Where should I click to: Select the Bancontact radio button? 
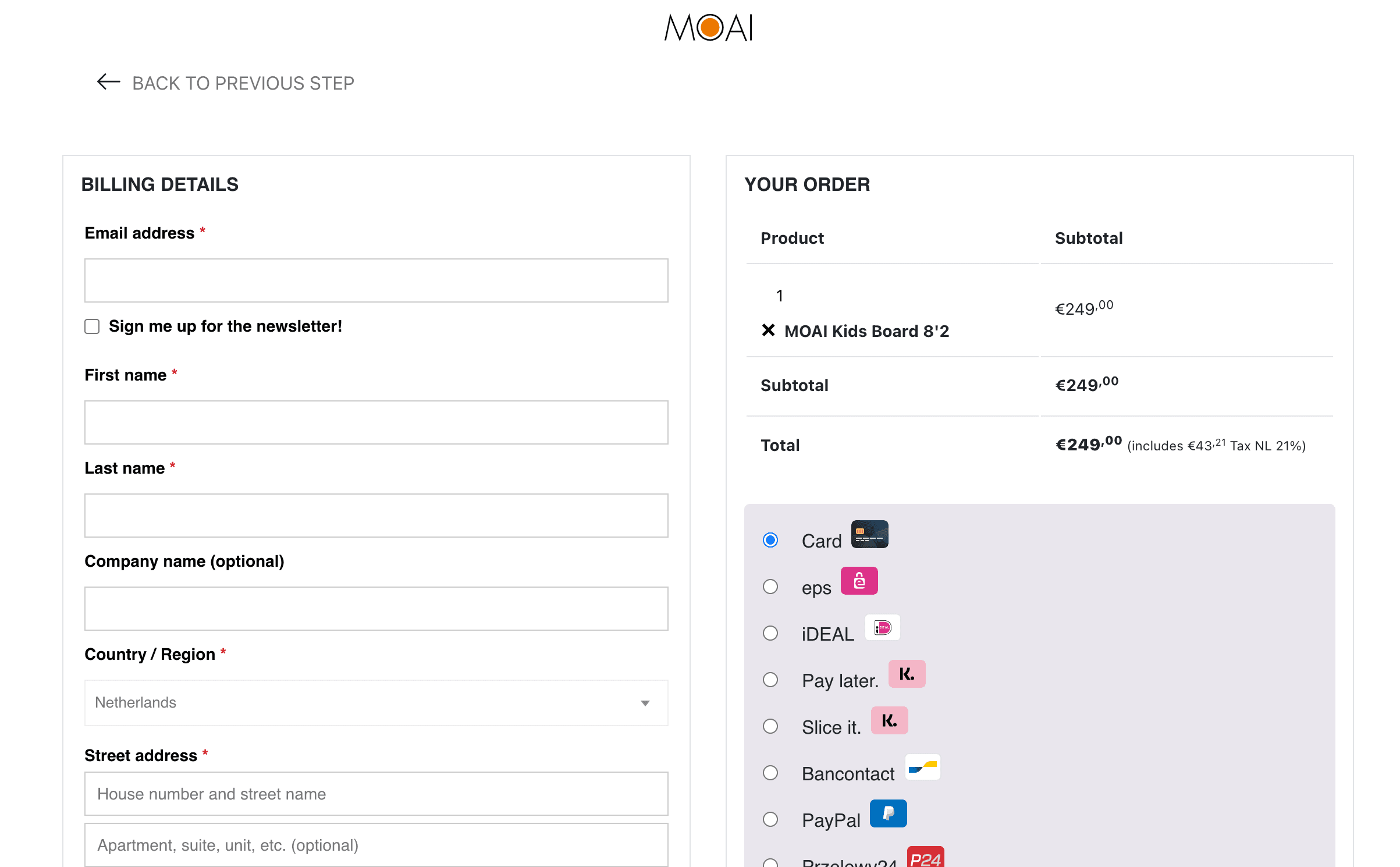pyautogui.click(x=770, y=773)
